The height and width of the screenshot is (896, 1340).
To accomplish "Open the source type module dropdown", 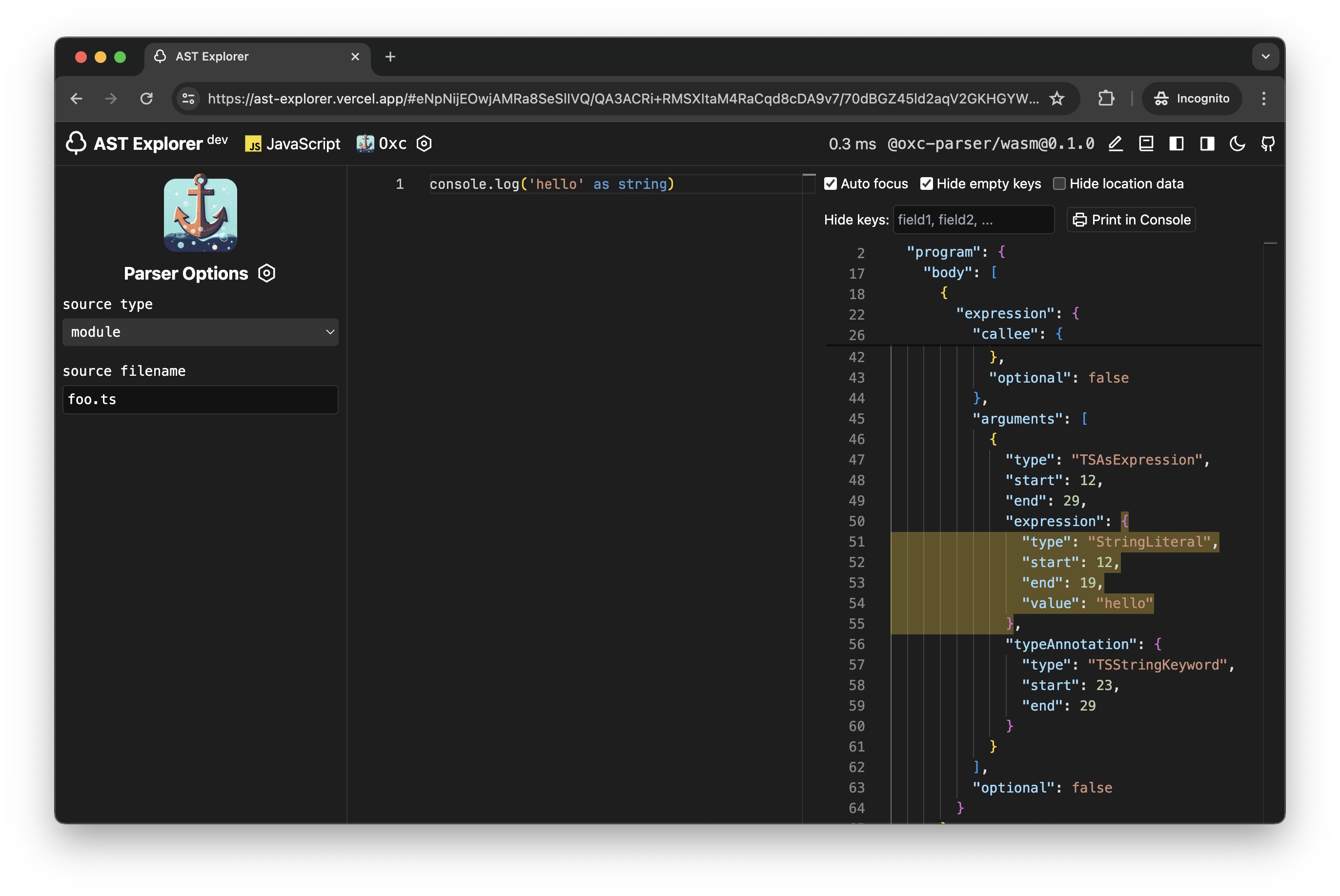I will pos(201,332).
